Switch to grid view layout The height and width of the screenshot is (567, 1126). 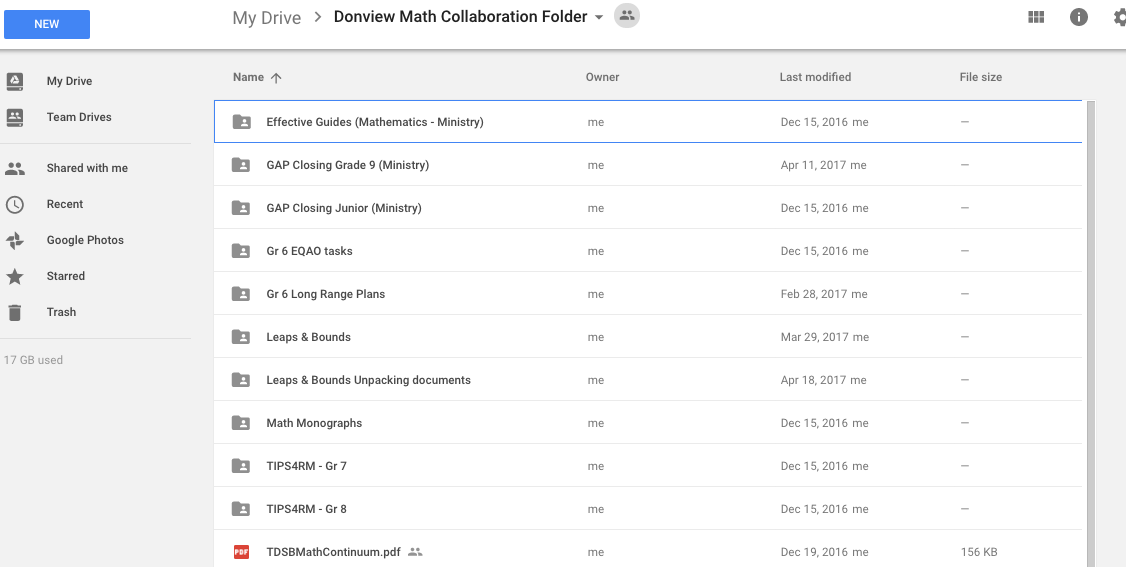pos(1036,17)
